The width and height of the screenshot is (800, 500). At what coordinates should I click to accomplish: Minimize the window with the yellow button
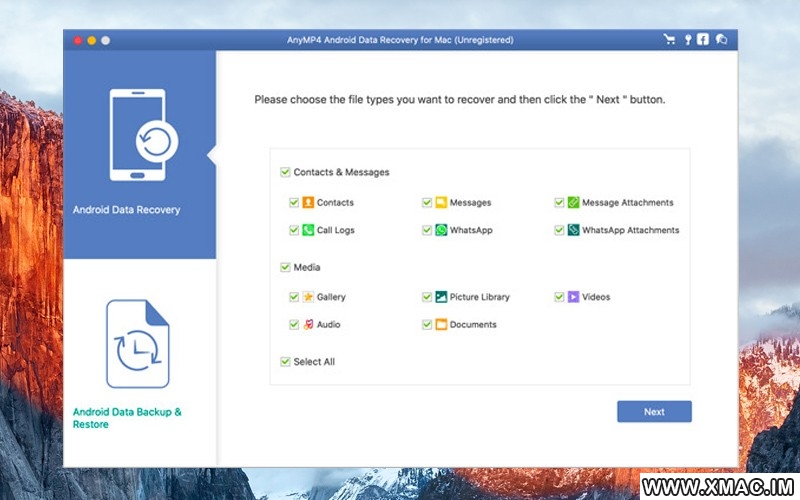pyautogui.click(x=91, y=40)
